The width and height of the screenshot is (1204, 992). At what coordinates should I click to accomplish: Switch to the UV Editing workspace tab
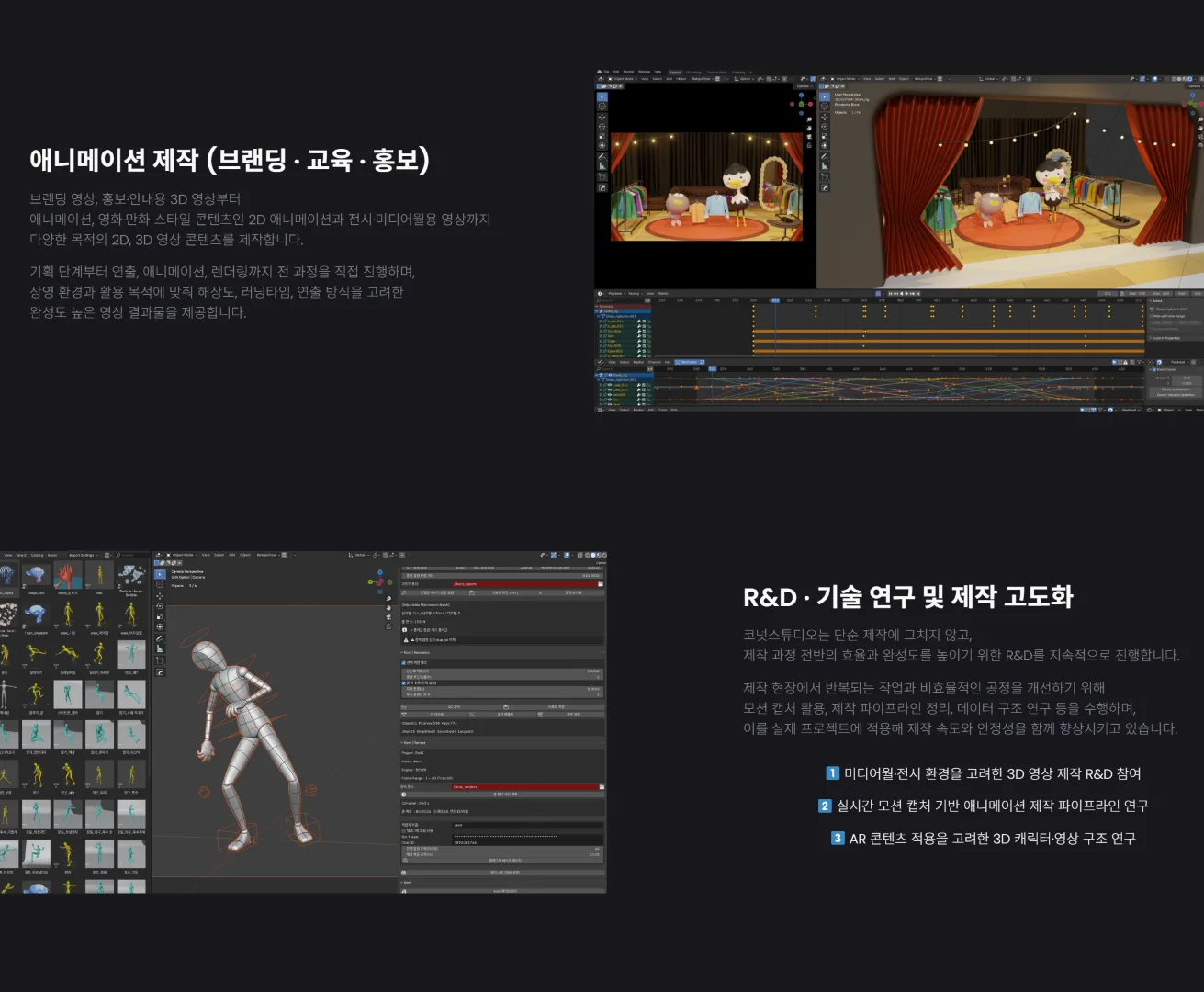click(x=693, y=73)
